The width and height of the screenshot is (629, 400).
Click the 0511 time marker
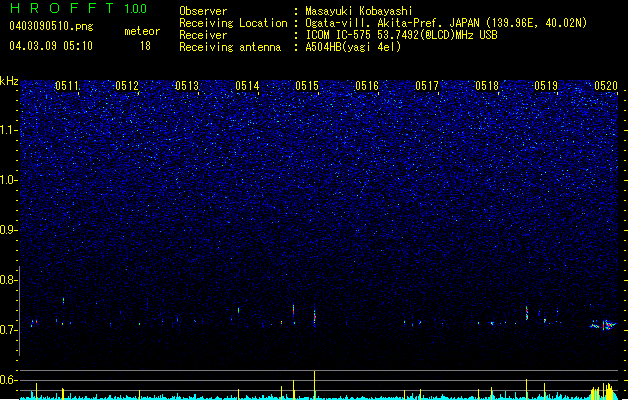pyautogui.click(x=67, y=86)
